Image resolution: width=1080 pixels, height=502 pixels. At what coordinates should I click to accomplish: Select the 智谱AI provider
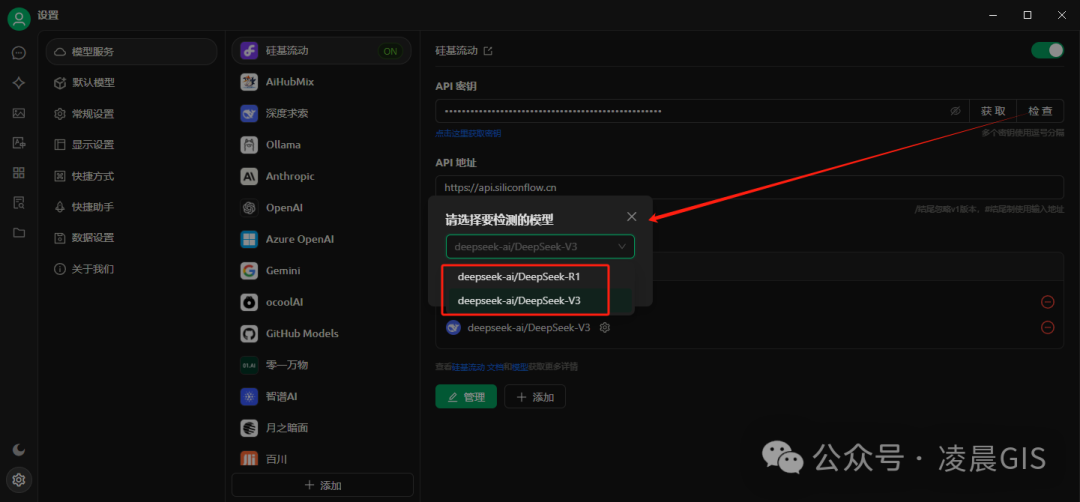tap(322, 396)
